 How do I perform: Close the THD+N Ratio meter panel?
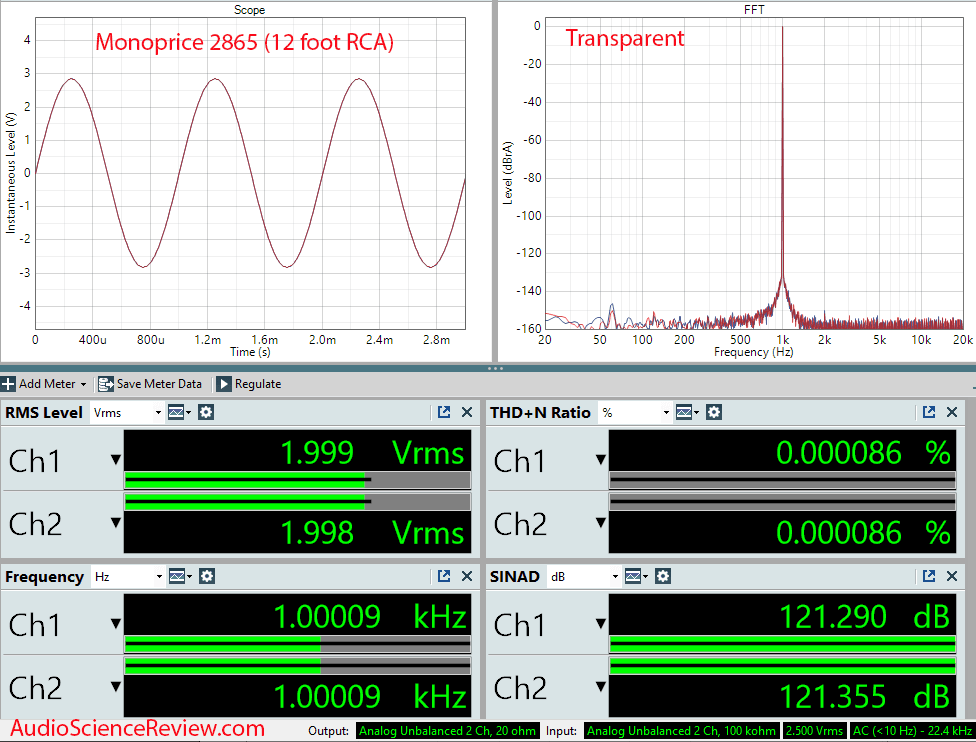coord(952,412)
